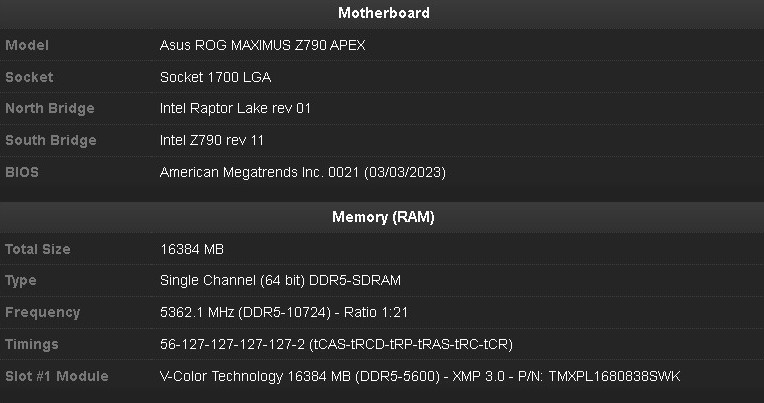Click the North Bridge label
This screenshot has height=403, width=764.
click(50, 108)
